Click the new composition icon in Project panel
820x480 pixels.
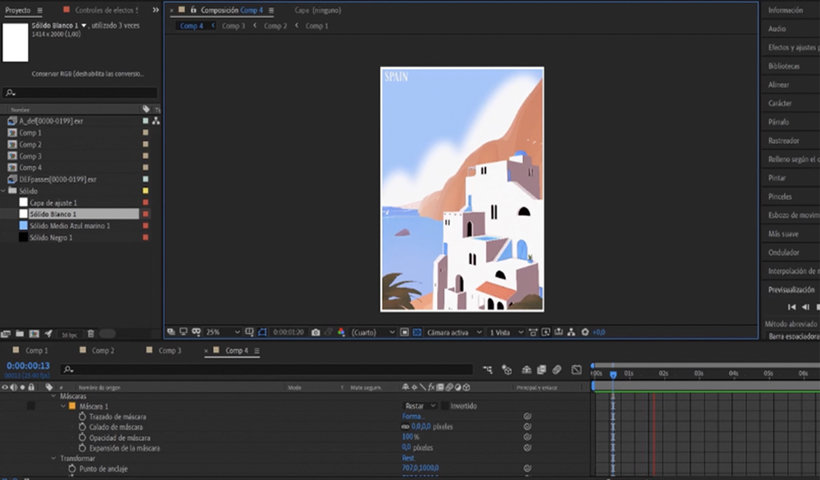pyautogui.click(x=34, y=334)
